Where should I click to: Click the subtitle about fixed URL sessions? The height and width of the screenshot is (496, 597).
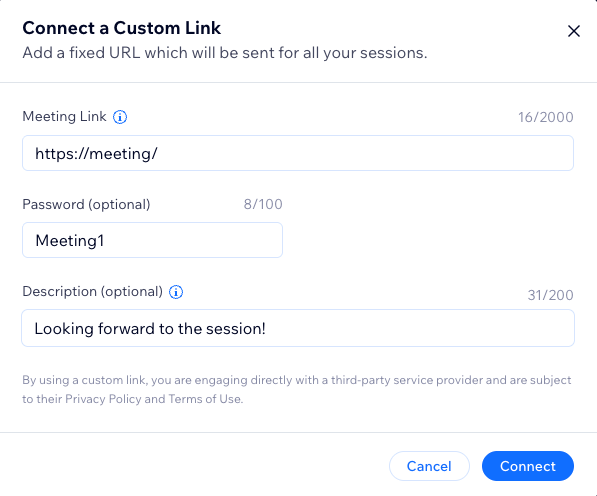(225, 53)
